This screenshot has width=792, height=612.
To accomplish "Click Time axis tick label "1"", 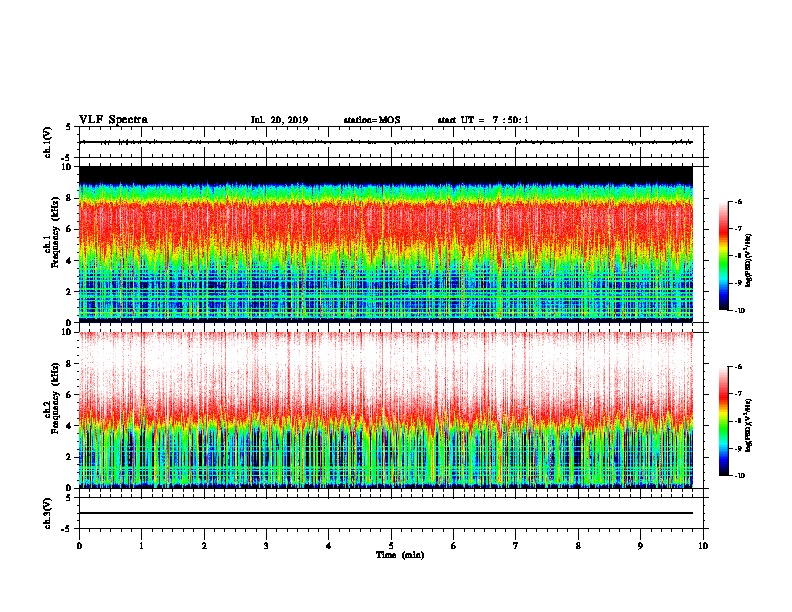I will (141, 546).
